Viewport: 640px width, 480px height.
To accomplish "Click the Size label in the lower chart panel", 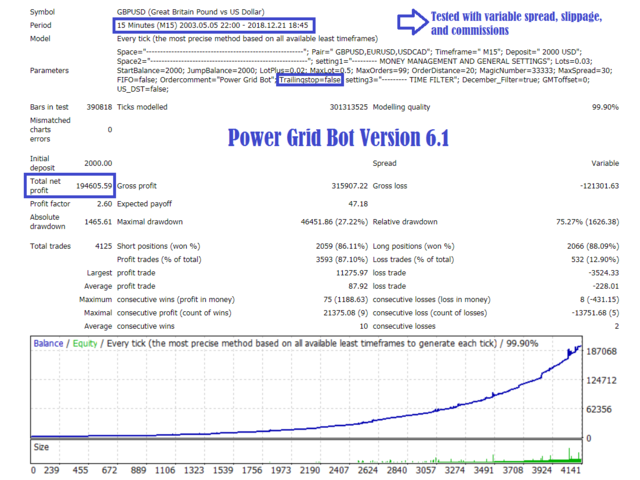I will pos(41,447).
